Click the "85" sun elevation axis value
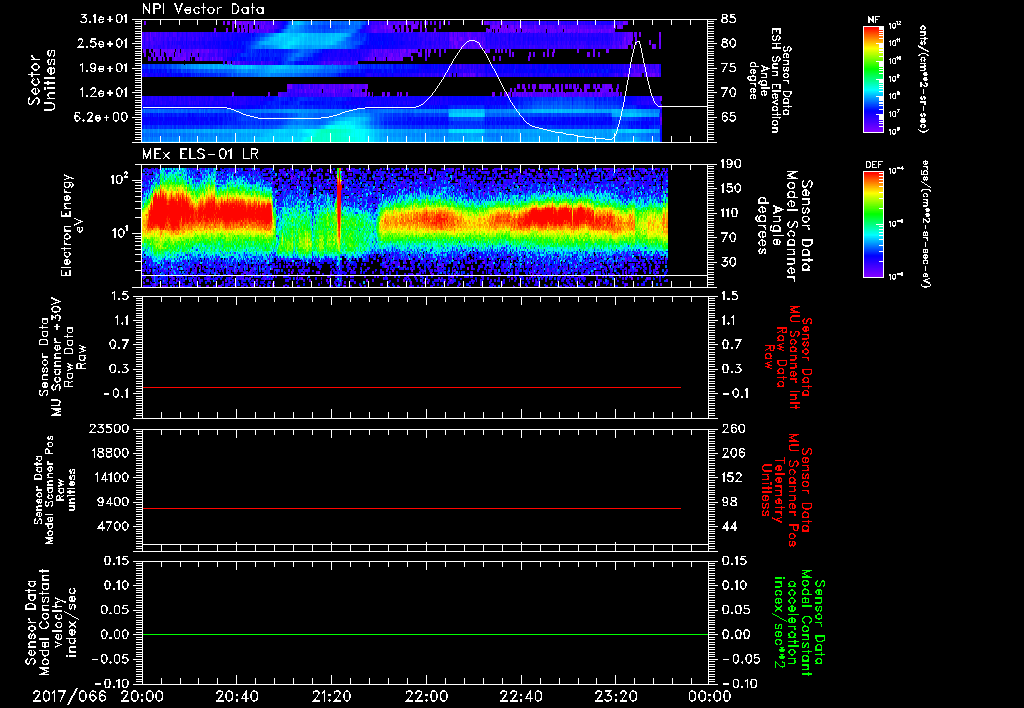 [729, 19]
